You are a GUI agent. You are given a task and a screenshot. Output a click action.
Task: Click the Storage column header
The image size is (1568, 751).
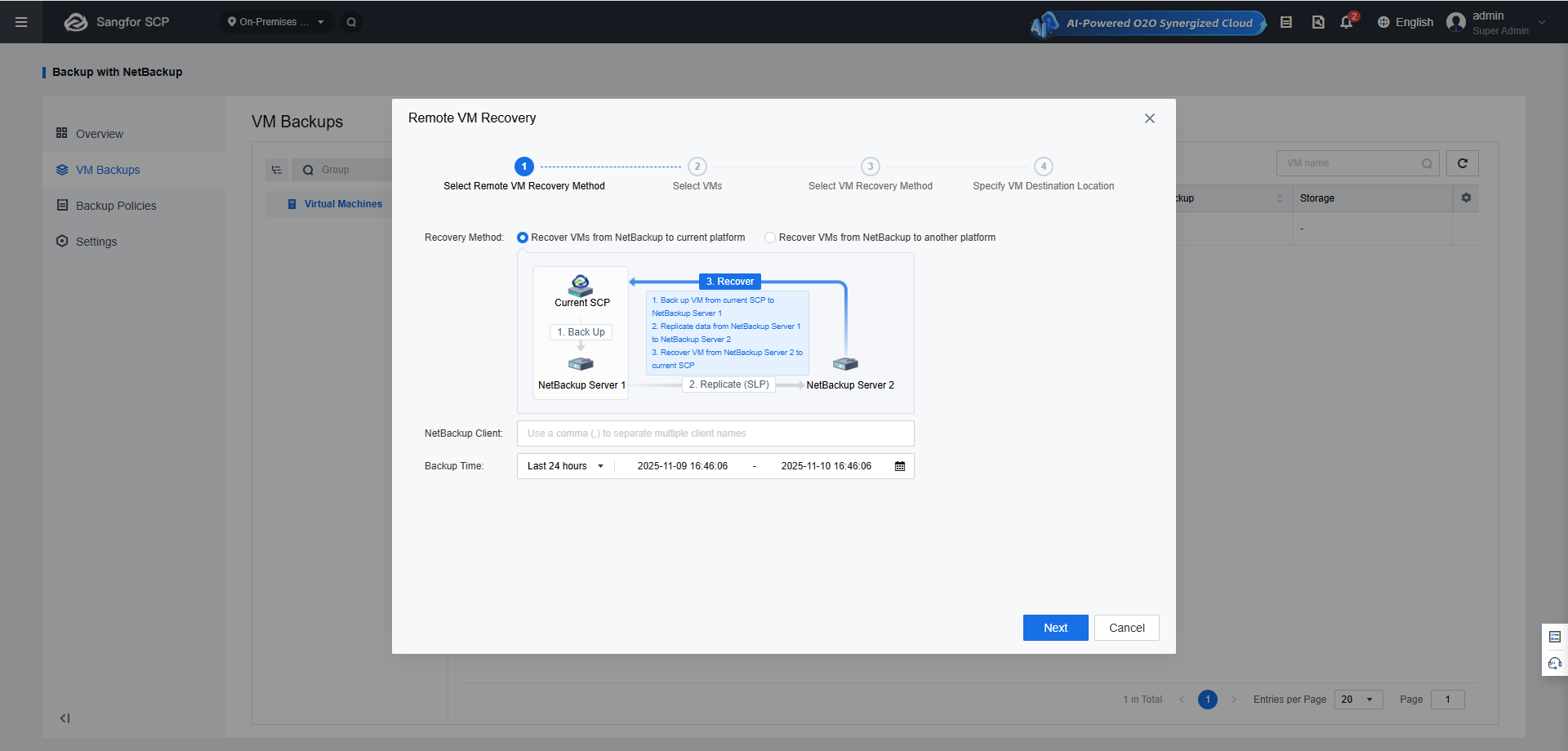1372,198
